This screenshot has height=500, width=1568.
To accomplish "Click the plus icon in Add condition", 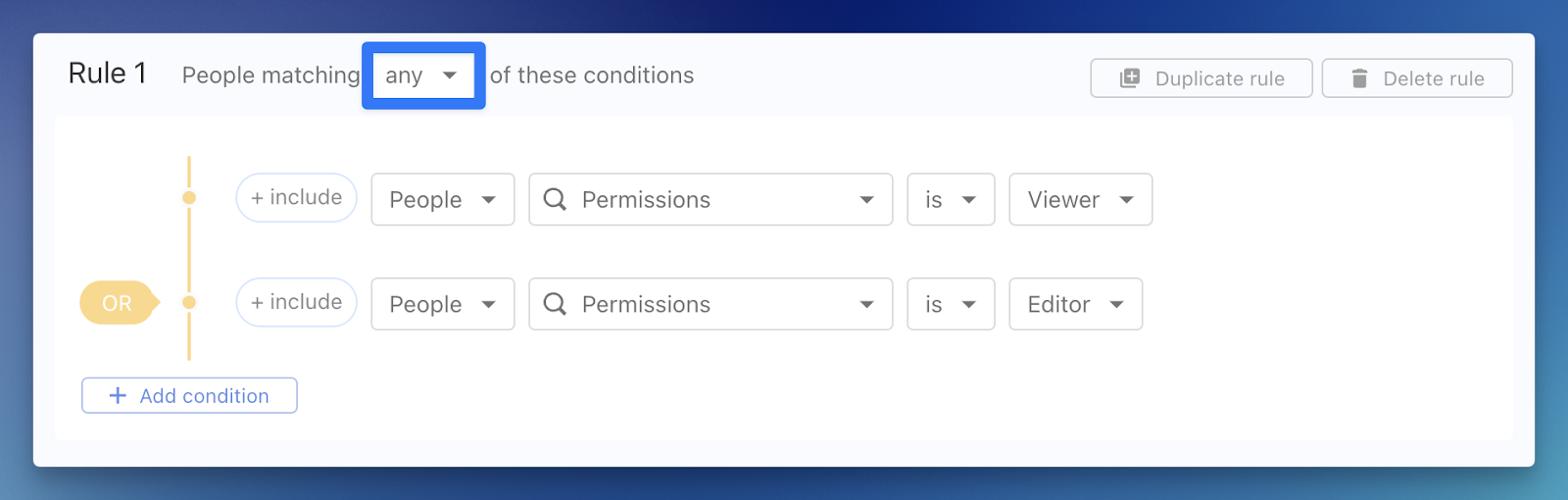I will click(x=118, y=395).
